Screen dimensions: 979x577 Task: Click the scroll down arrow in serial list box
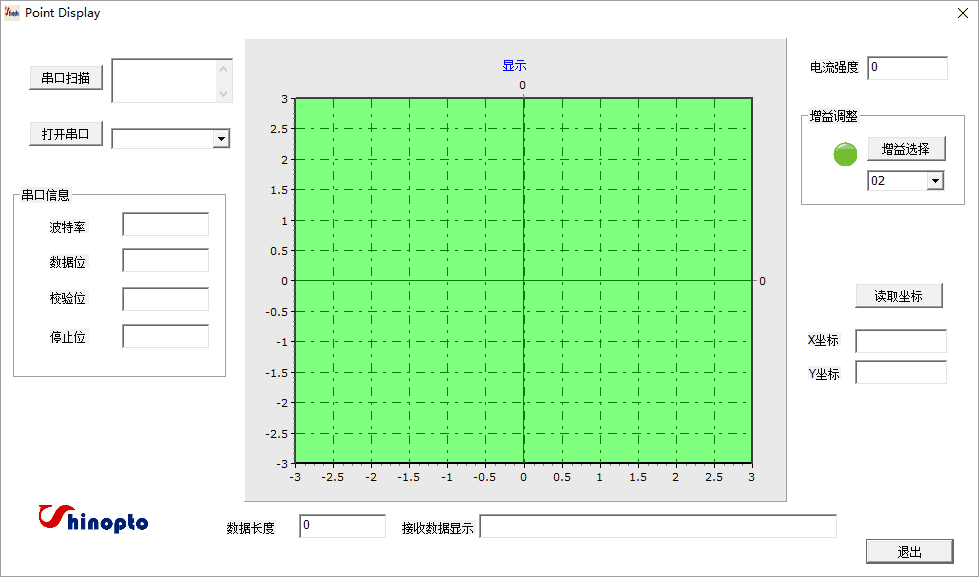[224, 94]
